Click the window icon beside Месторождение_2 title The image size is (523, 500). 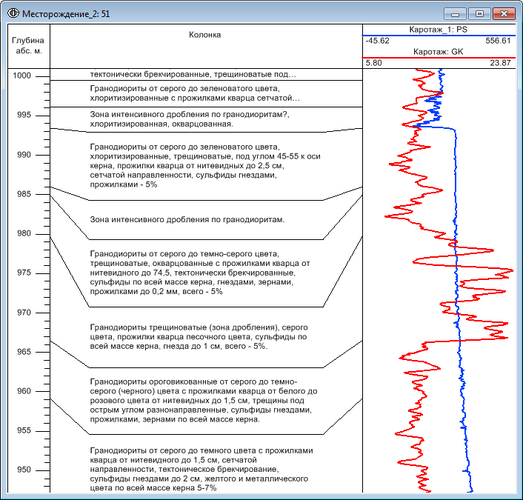point(13,14)
